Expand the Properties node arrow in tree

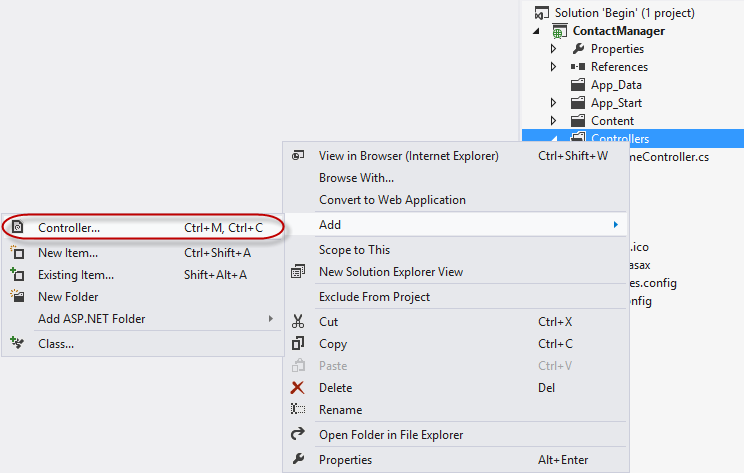[554, 49]
